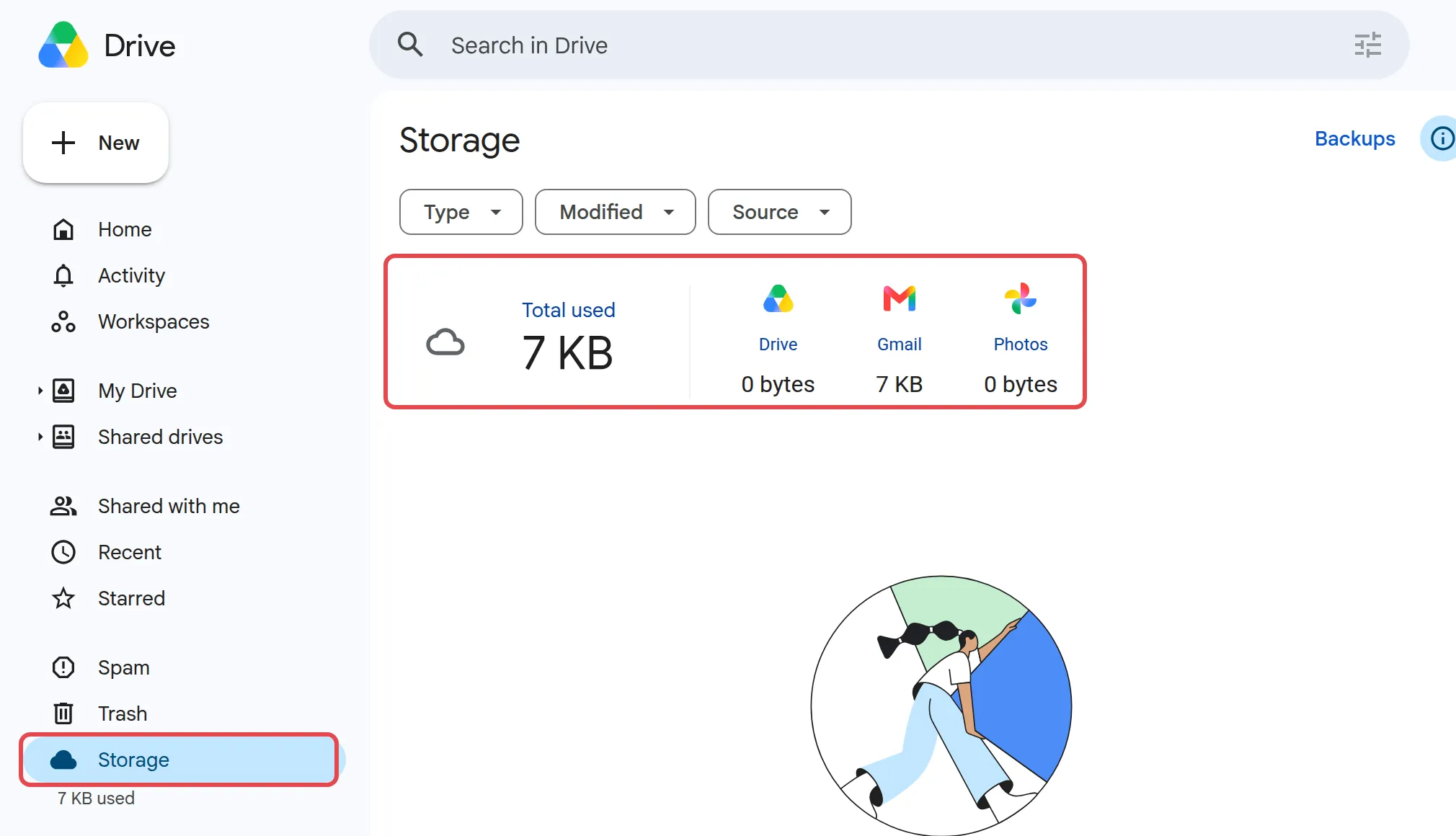Click the Gmail icon in storage summary
This screenshot has width=1456, height=836.
pos(900,298)
